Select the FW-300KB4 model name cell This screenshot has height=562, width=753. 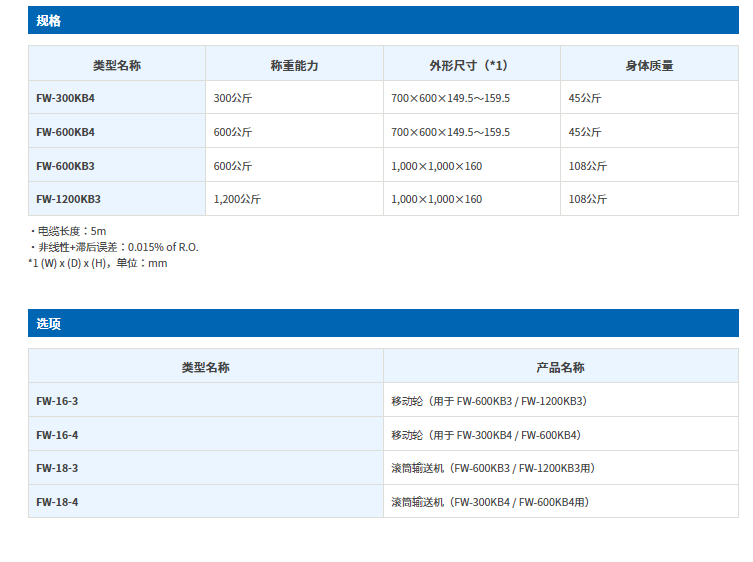[117, 98]
